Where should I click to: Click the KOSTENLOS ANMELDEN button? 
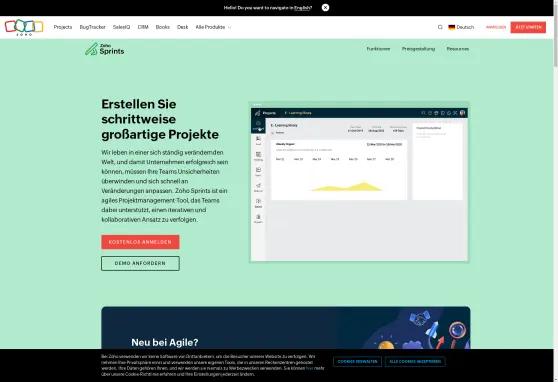tap(140, 242)
